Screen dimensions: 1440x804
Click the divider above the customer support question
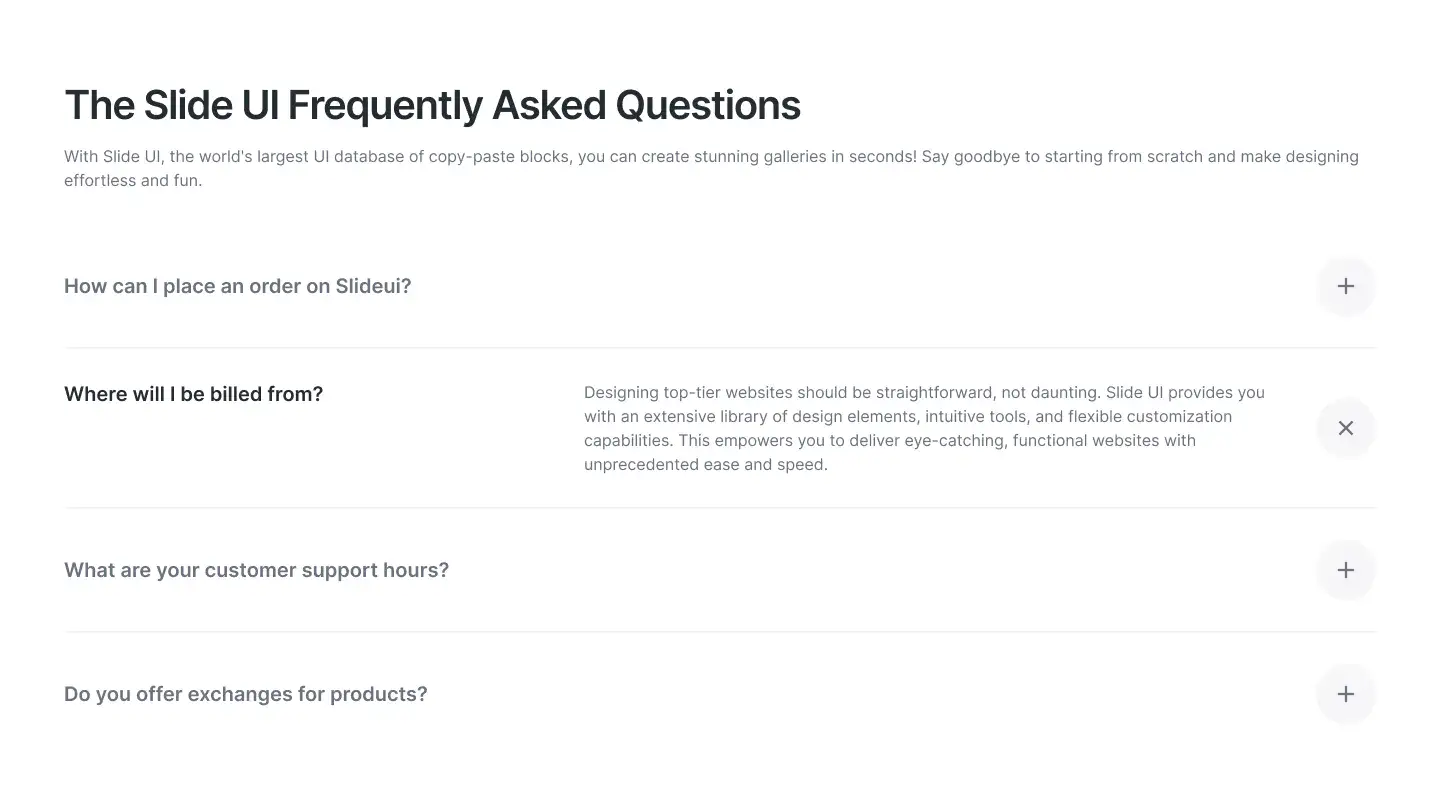[x=720, y=507]
